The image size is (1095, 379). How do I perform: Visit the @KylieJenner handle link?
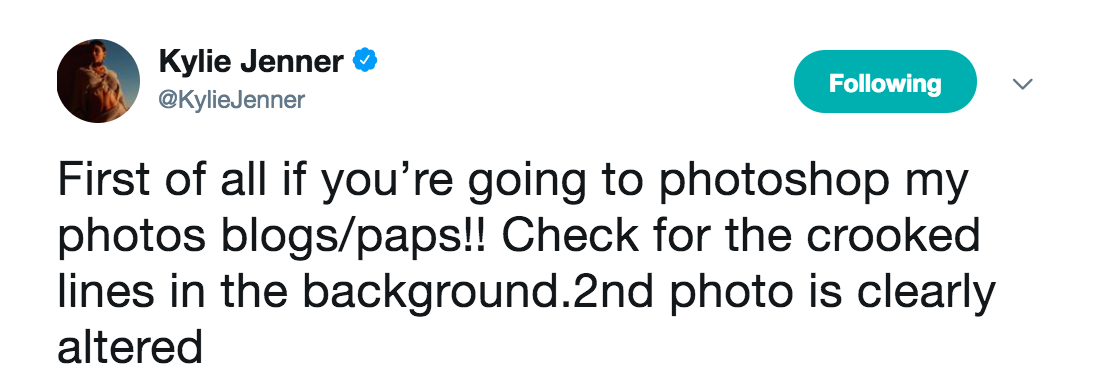coord(232,101)
